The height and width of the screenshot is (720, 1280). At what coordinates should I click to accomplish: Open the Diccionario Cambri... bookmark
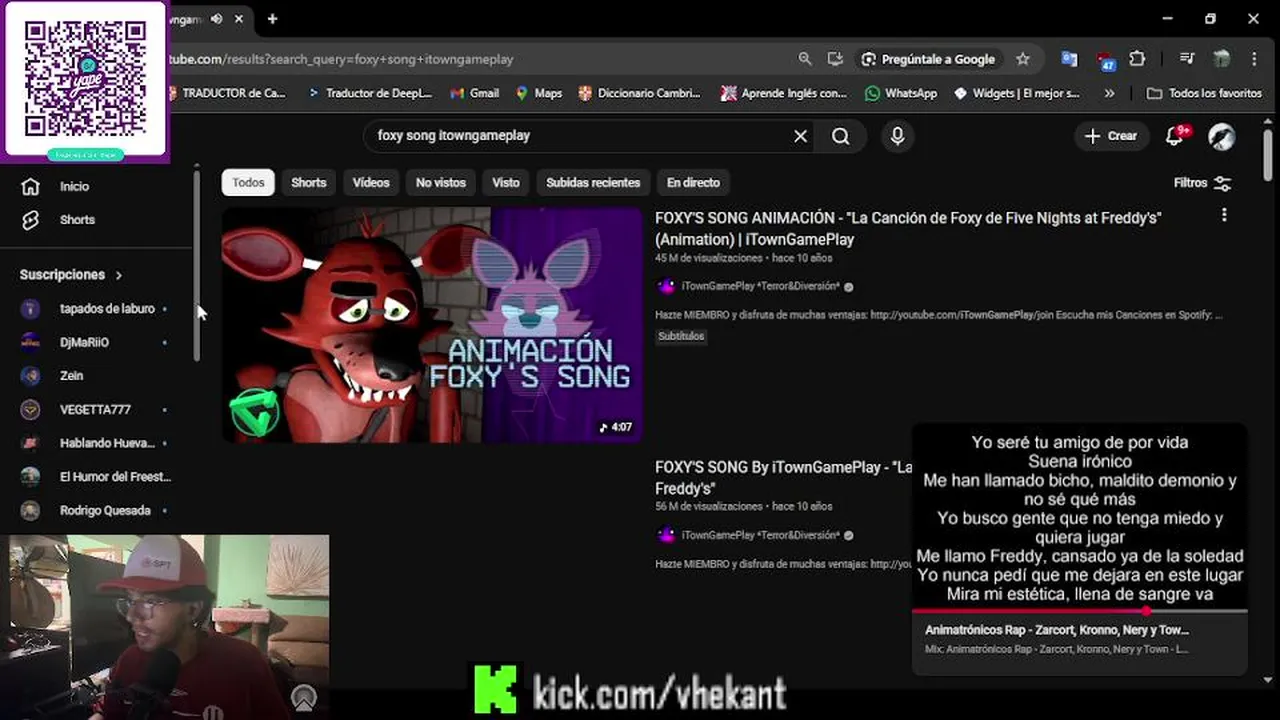[640, 93]
